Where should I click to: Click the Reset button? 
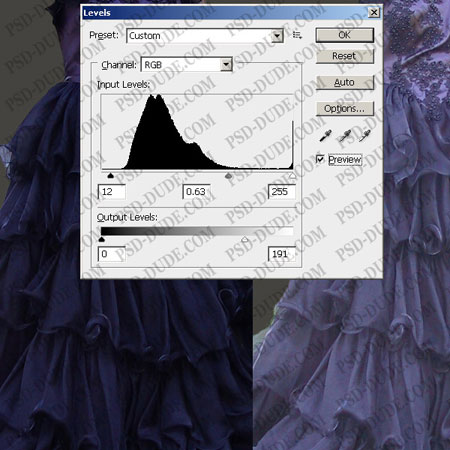pyautogui.click(x=345, y=56)
